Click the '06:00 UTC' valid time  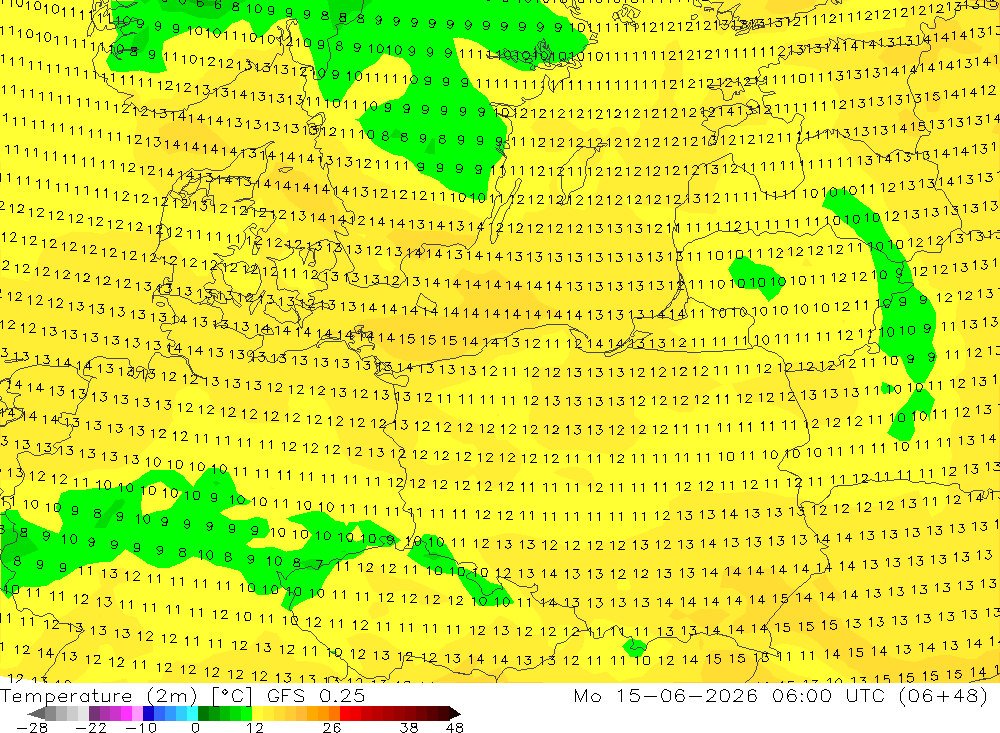click(830, 695)
